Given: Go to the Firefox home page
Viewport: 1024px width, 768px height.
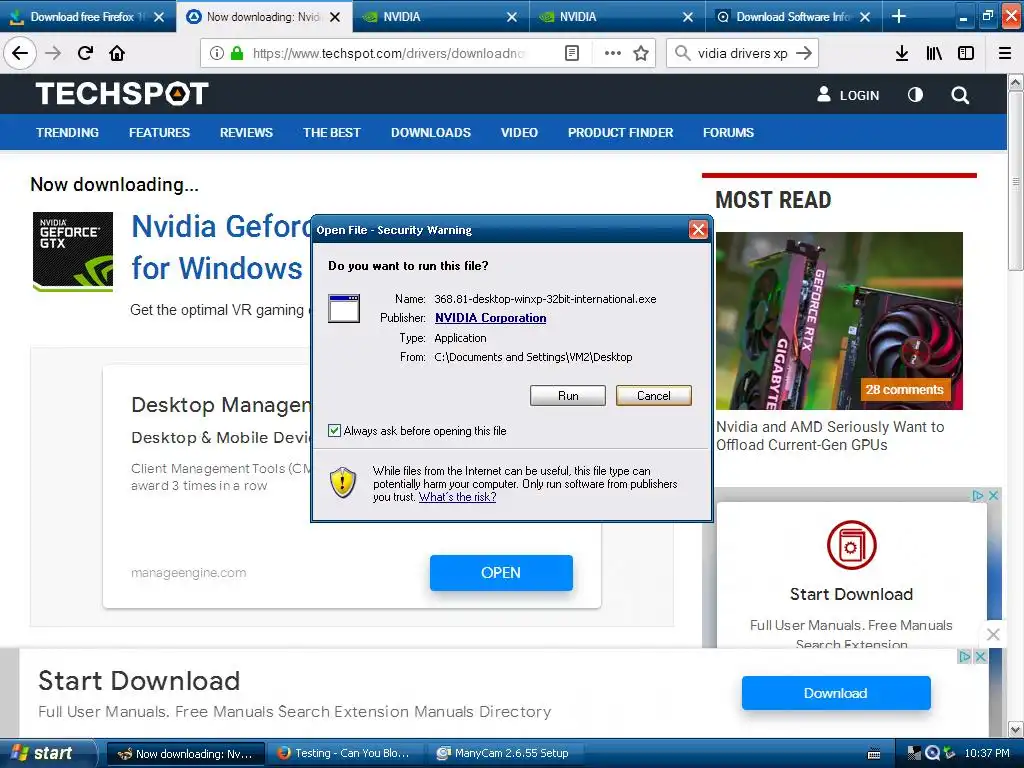Looking at the screenshot, I should point(117,53).
